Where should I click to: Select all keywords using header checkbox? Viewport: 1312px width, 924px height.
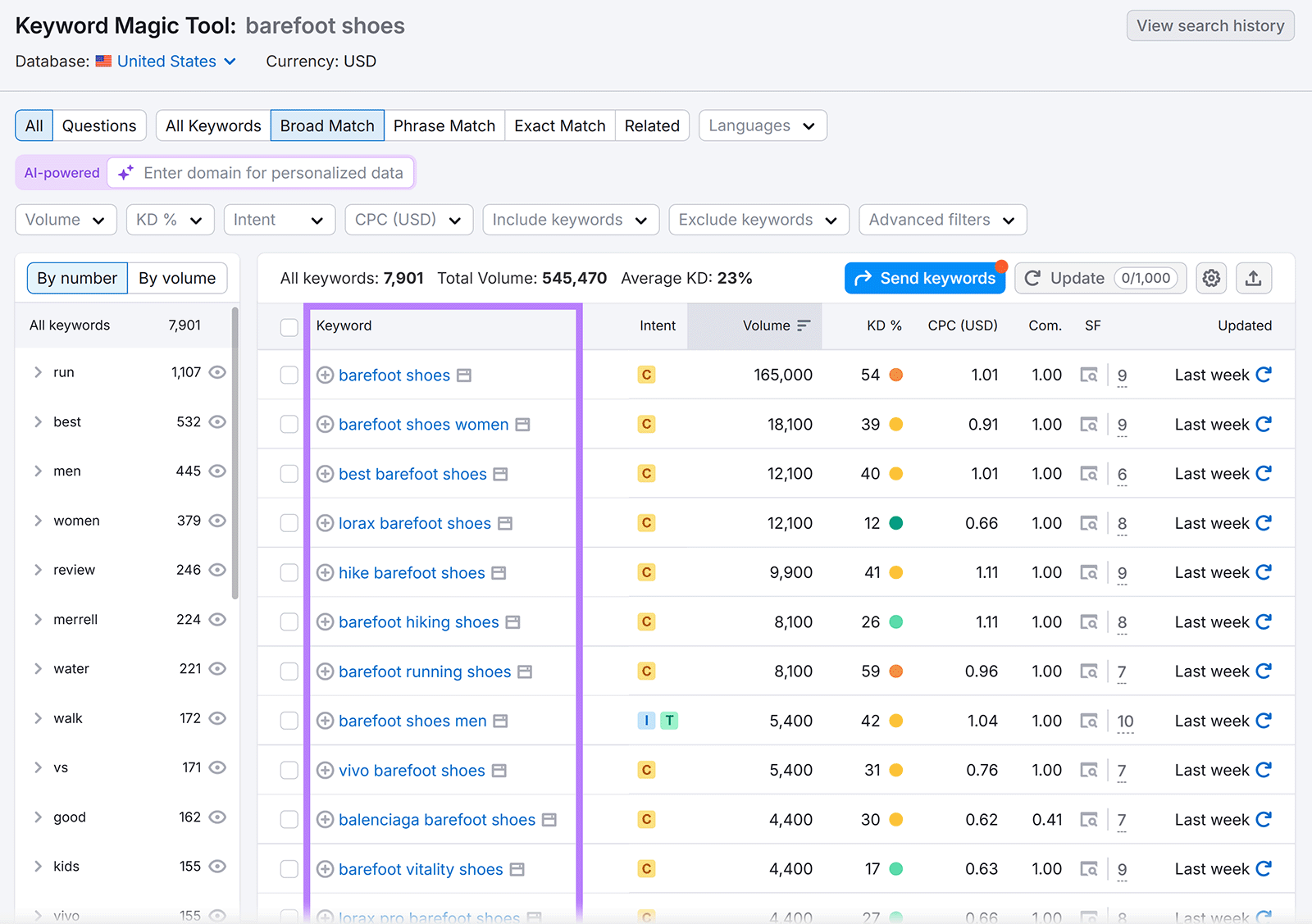pyautogui.click(x=289, y=327)
